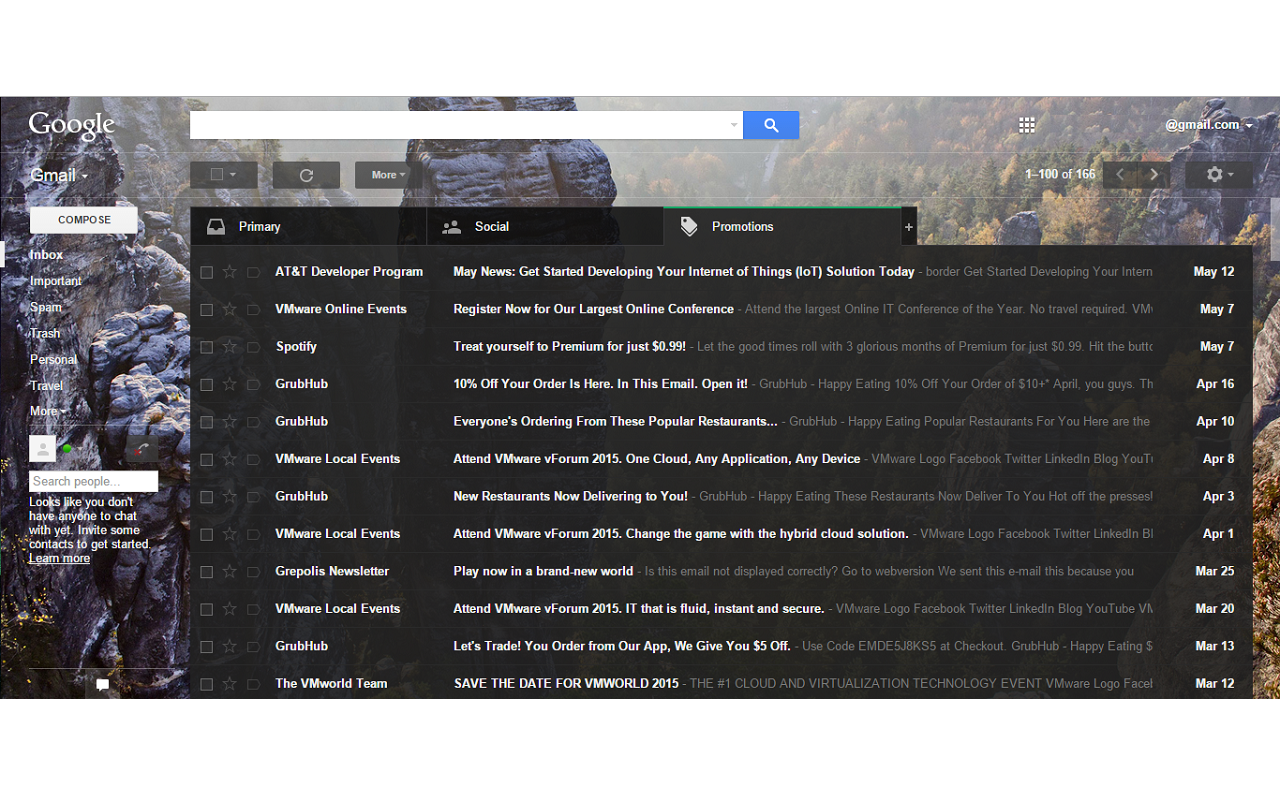Select the VMware Local Events Apr 8 checkbox
Screen dimensions: 1280x800
pyautogui.click(x=206, y=460)
